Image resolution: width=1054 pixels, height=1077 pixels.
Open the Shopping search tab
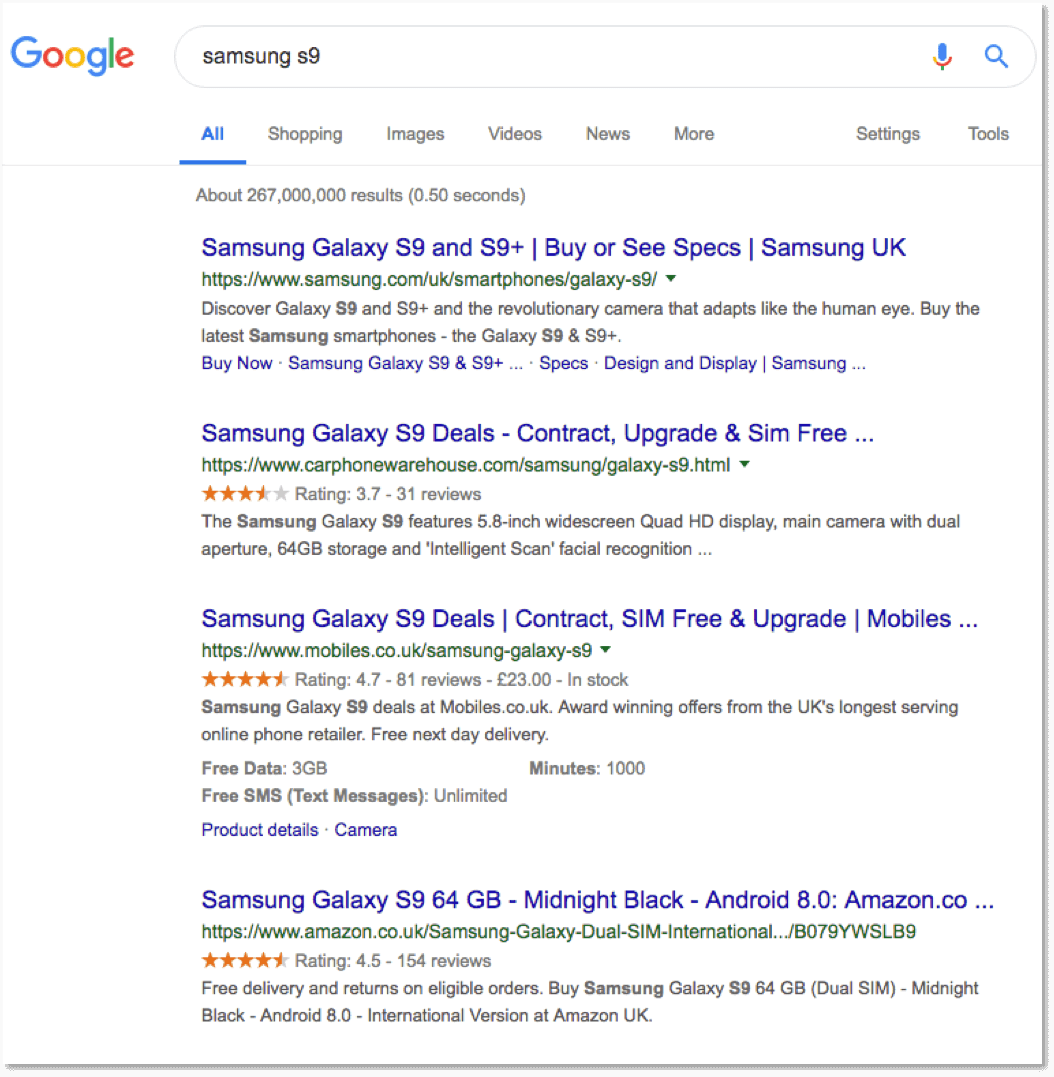click(304, 133)
